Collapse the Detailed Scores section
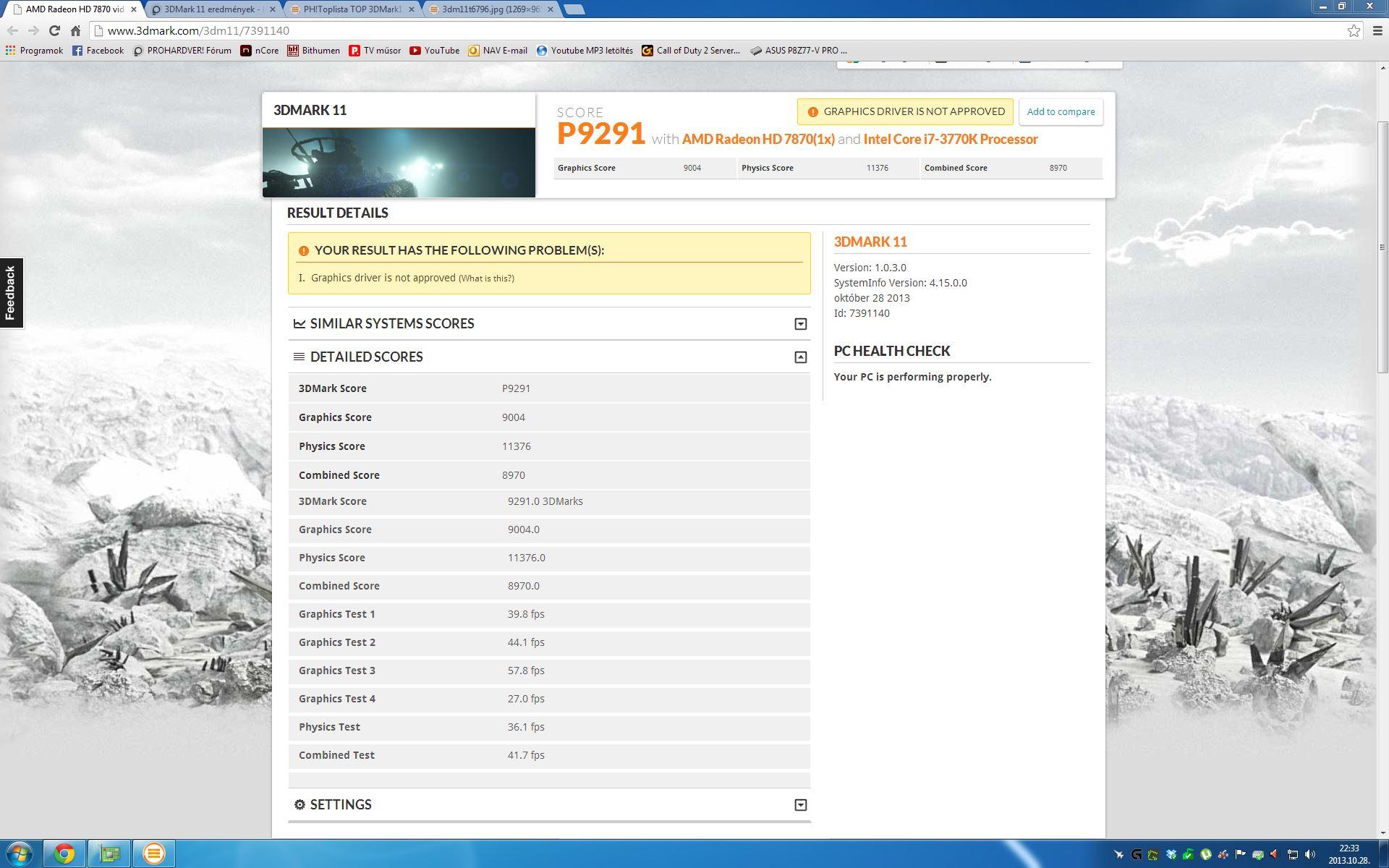 [800, 357]
